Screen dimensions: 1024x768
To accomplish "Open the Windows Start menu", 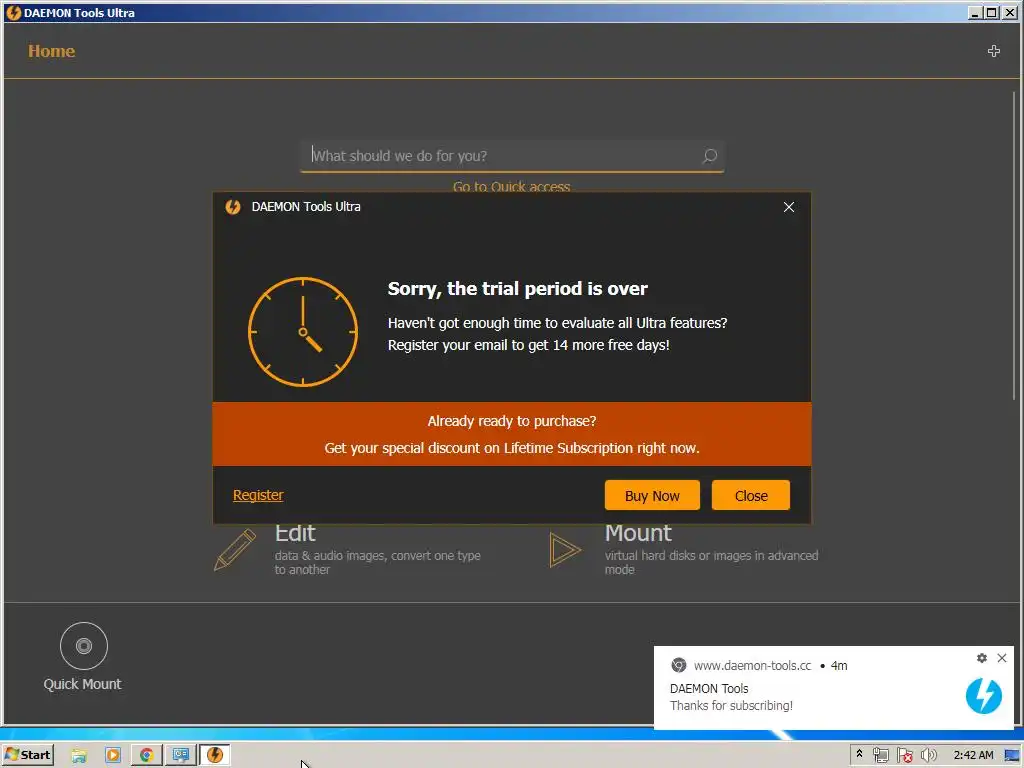I will (27, 755).
